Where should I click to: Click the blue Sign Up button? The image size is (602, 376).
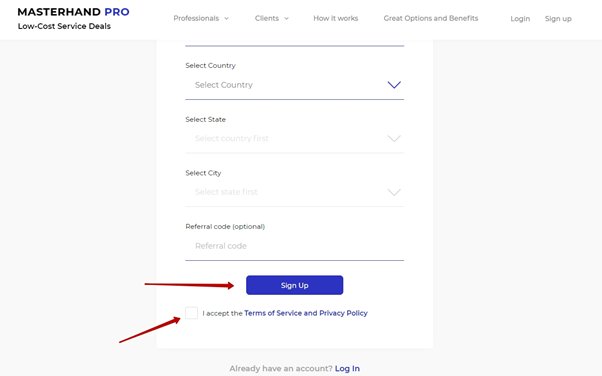294,285
